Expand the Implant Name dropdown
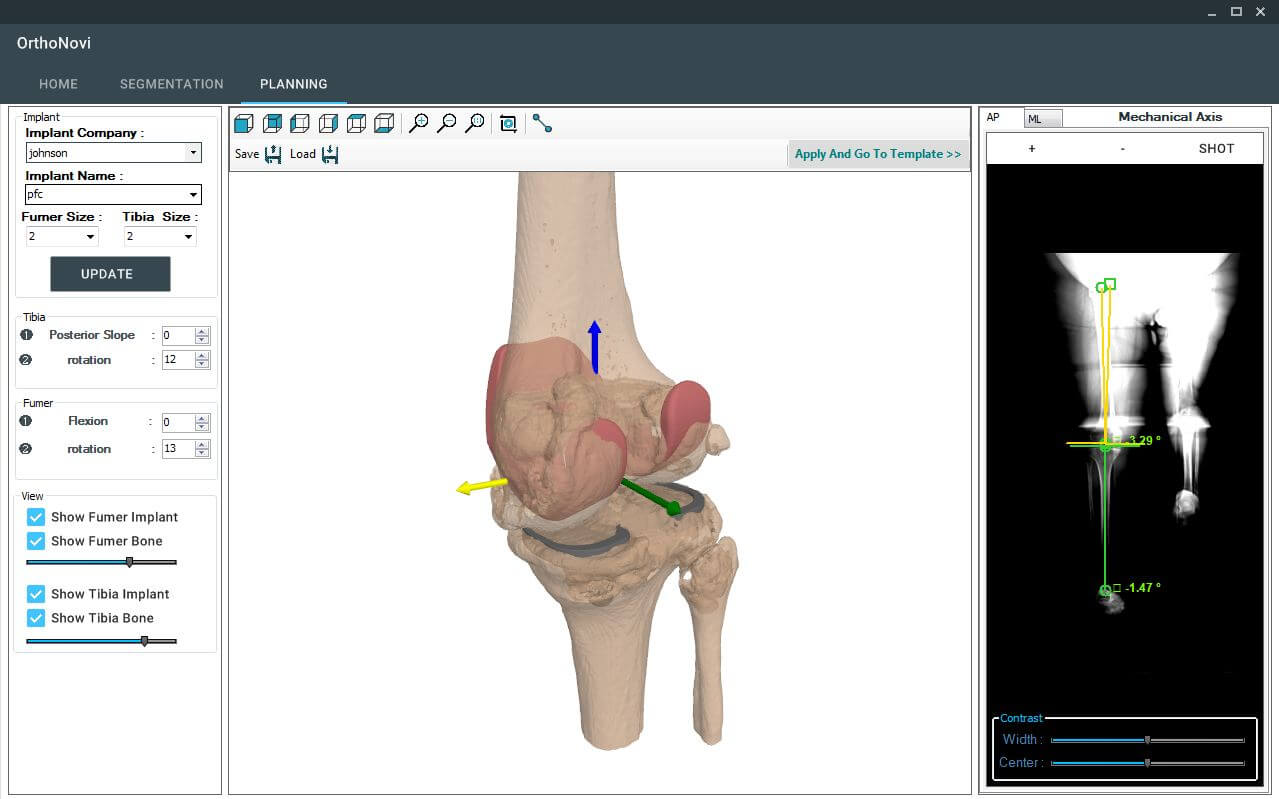1279x799 pixels. tap(193, 195)
